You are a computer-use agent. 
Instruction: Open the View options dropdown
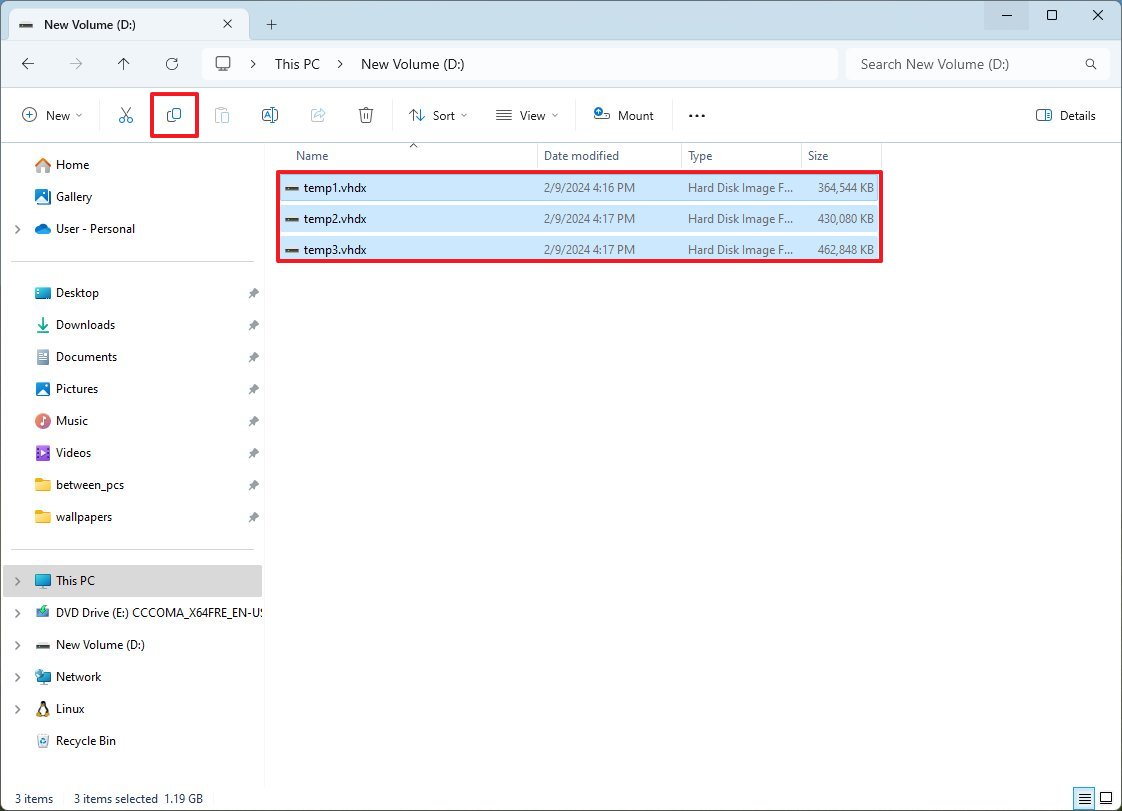pos(526,115)
